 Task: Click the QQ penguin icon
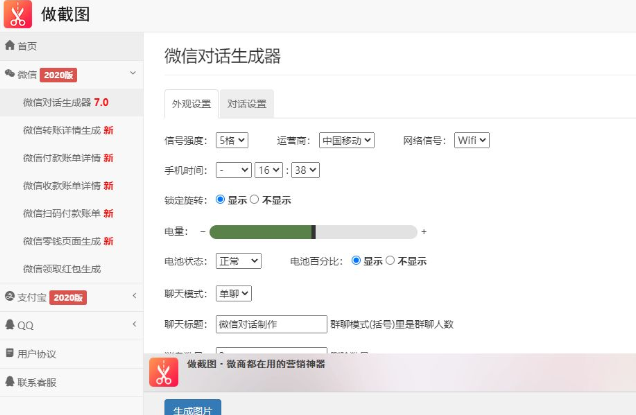pos(10,325)
